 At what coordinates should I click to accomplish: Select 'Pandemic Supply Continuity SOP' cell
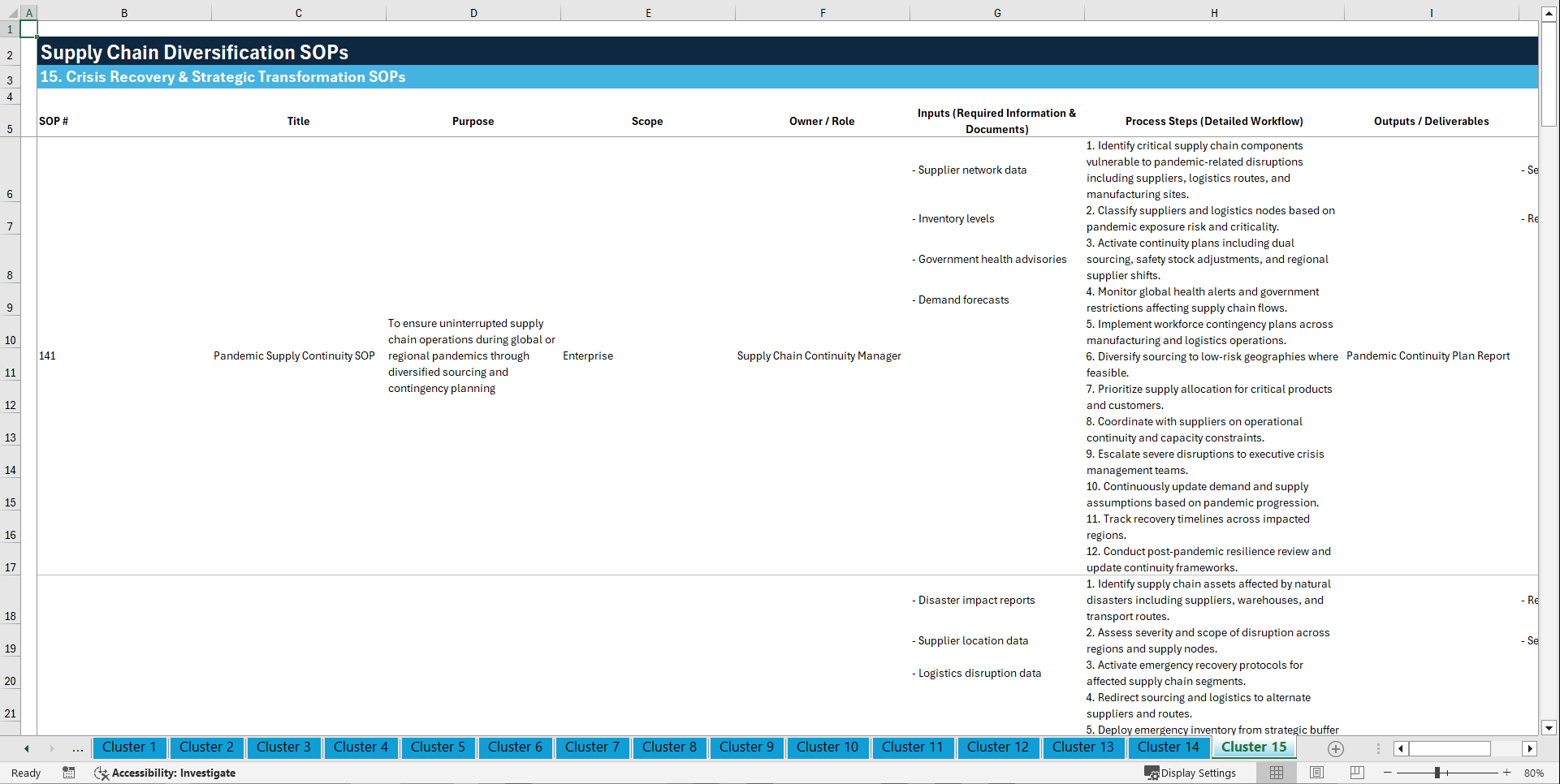point(299,355)
